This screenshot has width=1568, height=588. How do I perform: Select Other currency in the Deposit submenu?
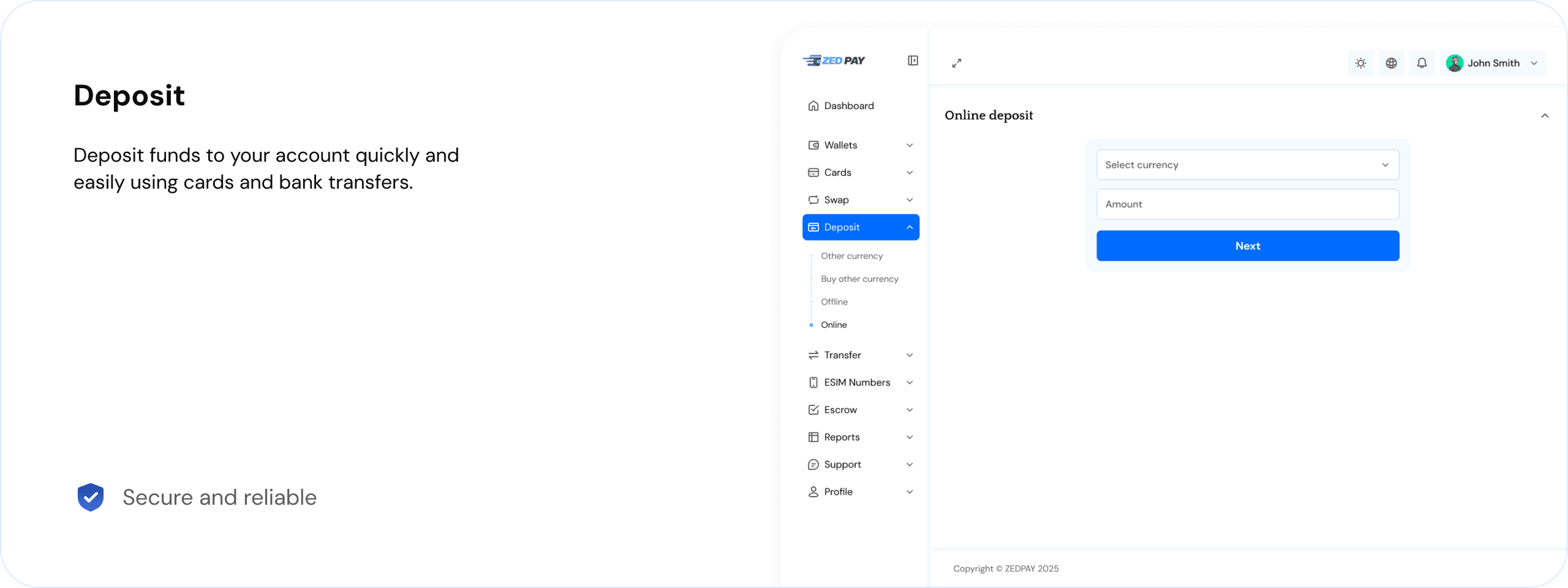tap(851, 256)
